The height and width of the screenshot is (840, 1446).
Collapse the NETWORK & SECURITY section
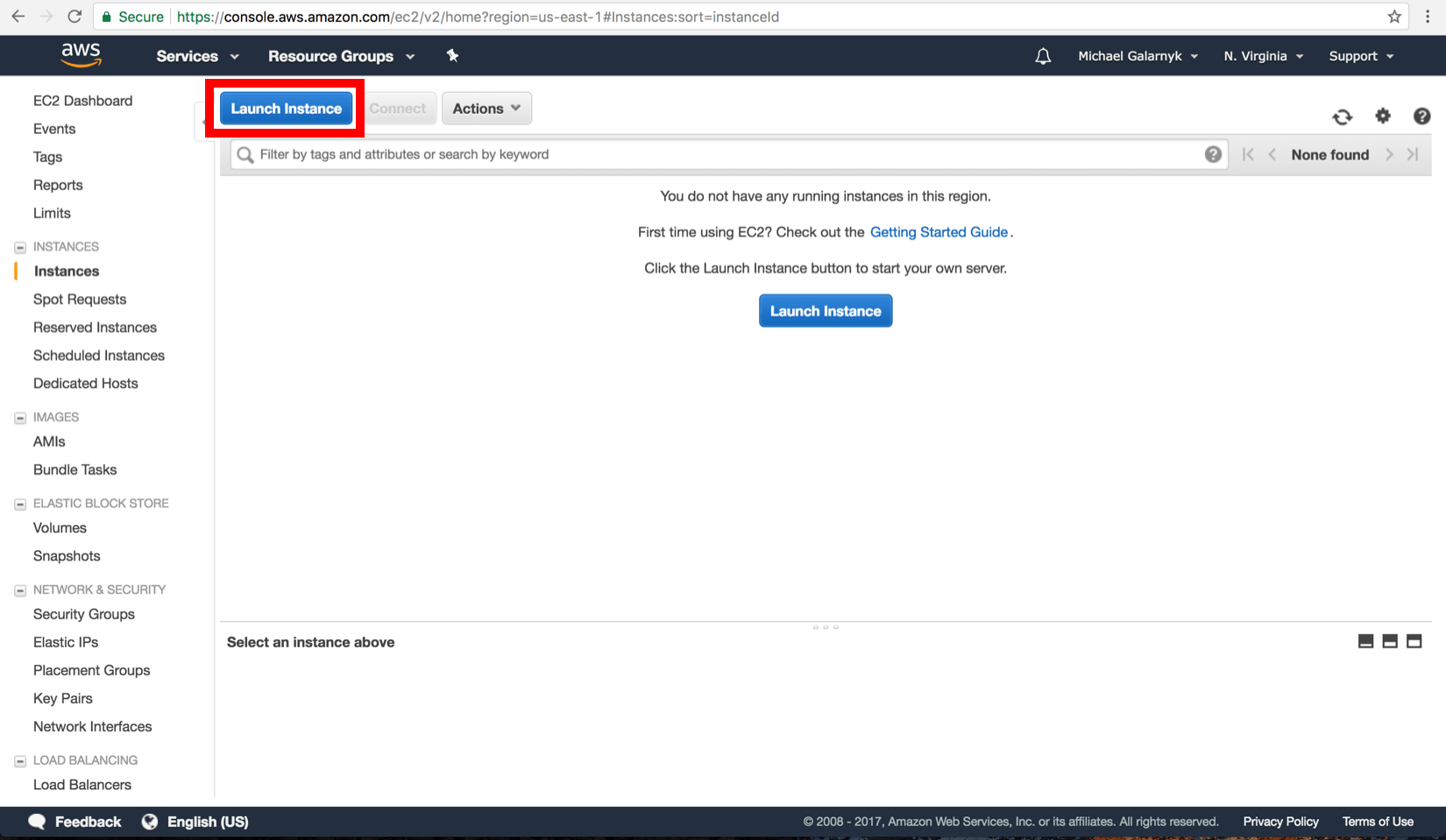tap(18, 589)
